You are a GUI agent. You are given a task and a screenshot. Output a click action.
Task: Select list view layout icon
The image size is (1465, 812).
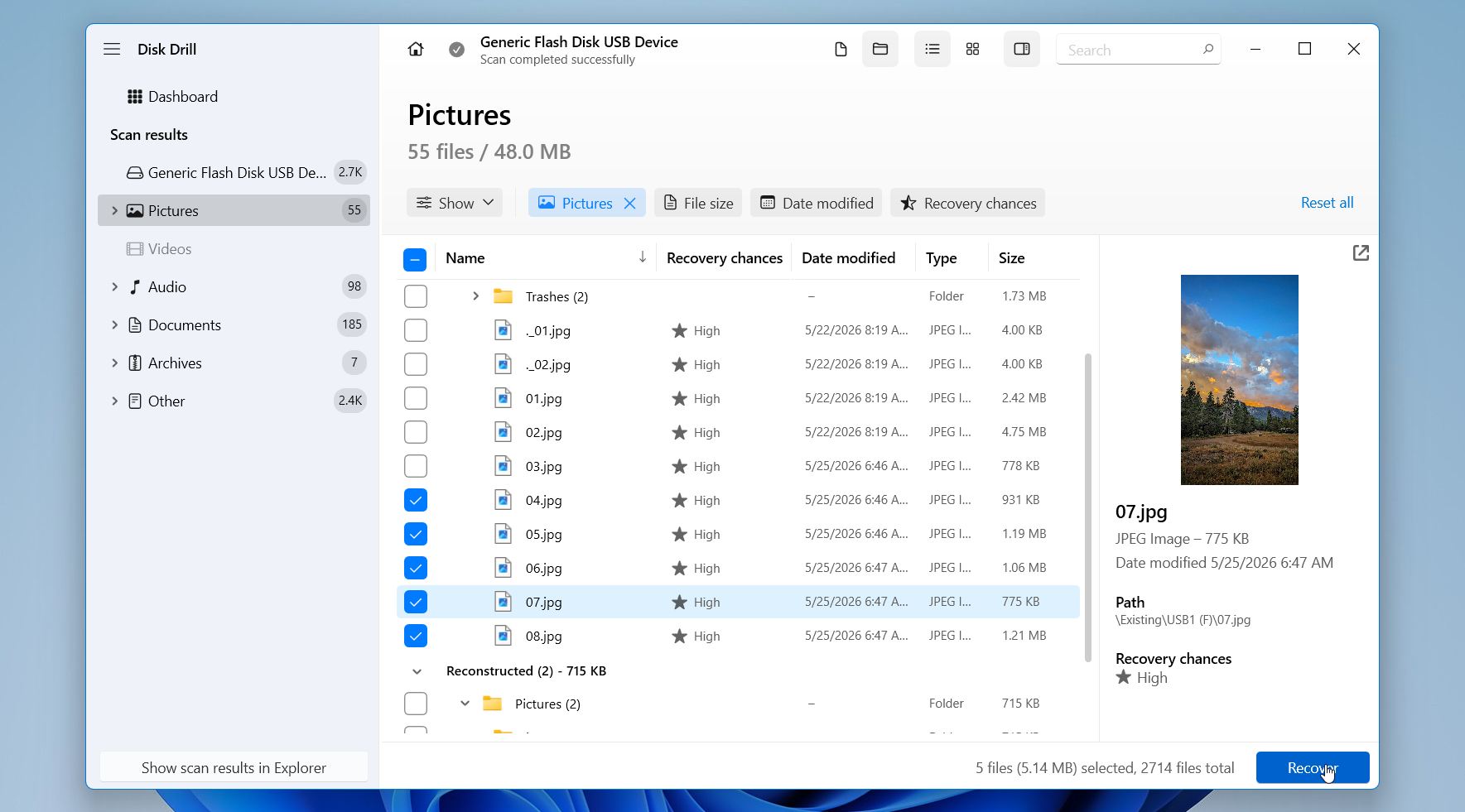tap(932, 50)
